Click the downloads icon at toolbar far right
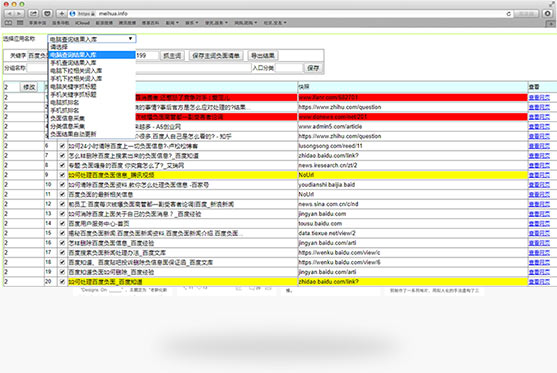The image size is (557, 373). (547, 13)
